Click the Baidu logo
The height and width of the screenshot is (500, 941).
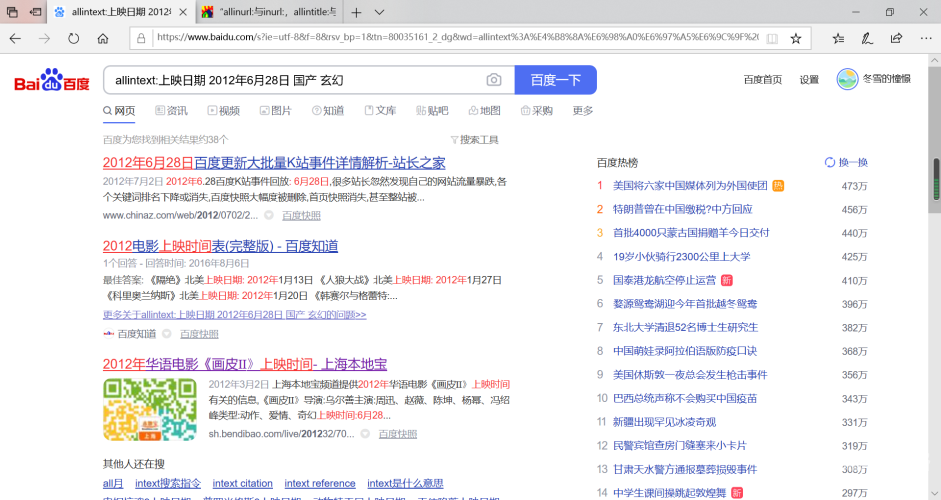[x=52, y=80]
